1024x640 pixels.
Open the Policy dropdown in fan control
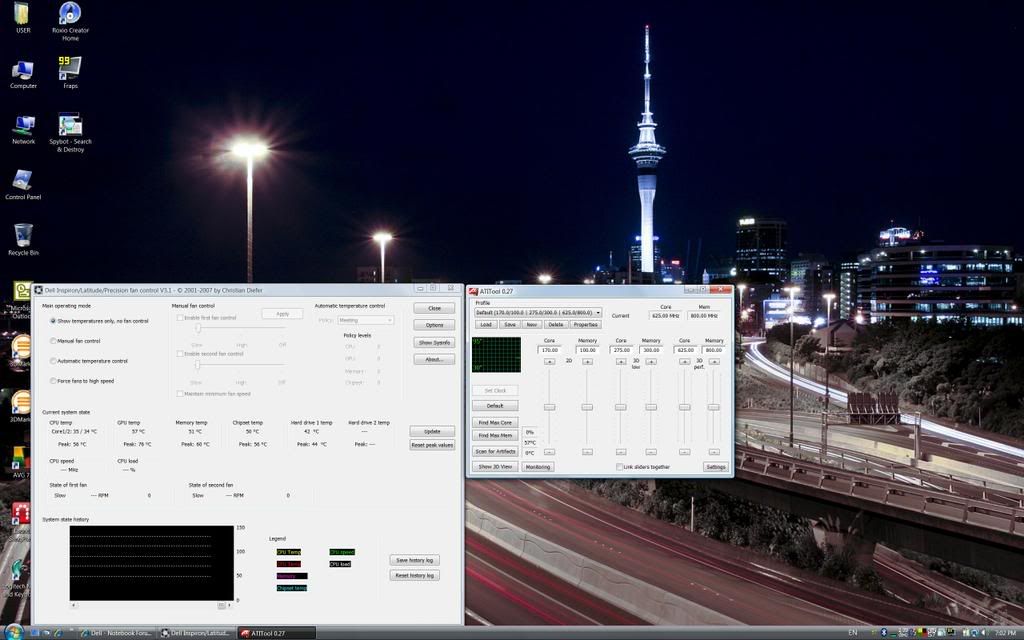(x=365, y=320)
